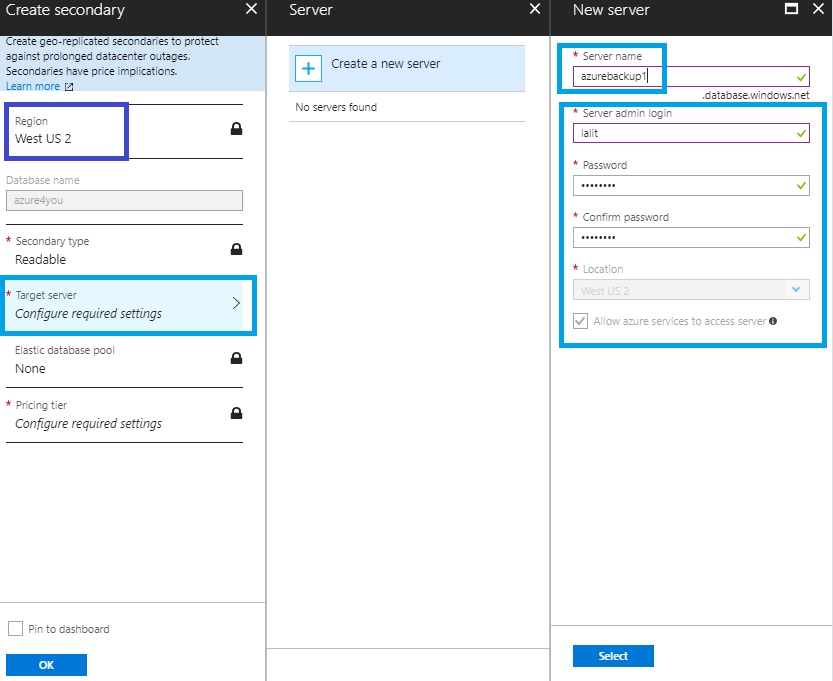Enable Pin to dashboard checkbox
833x681 pixels.
tap(15, 629)
